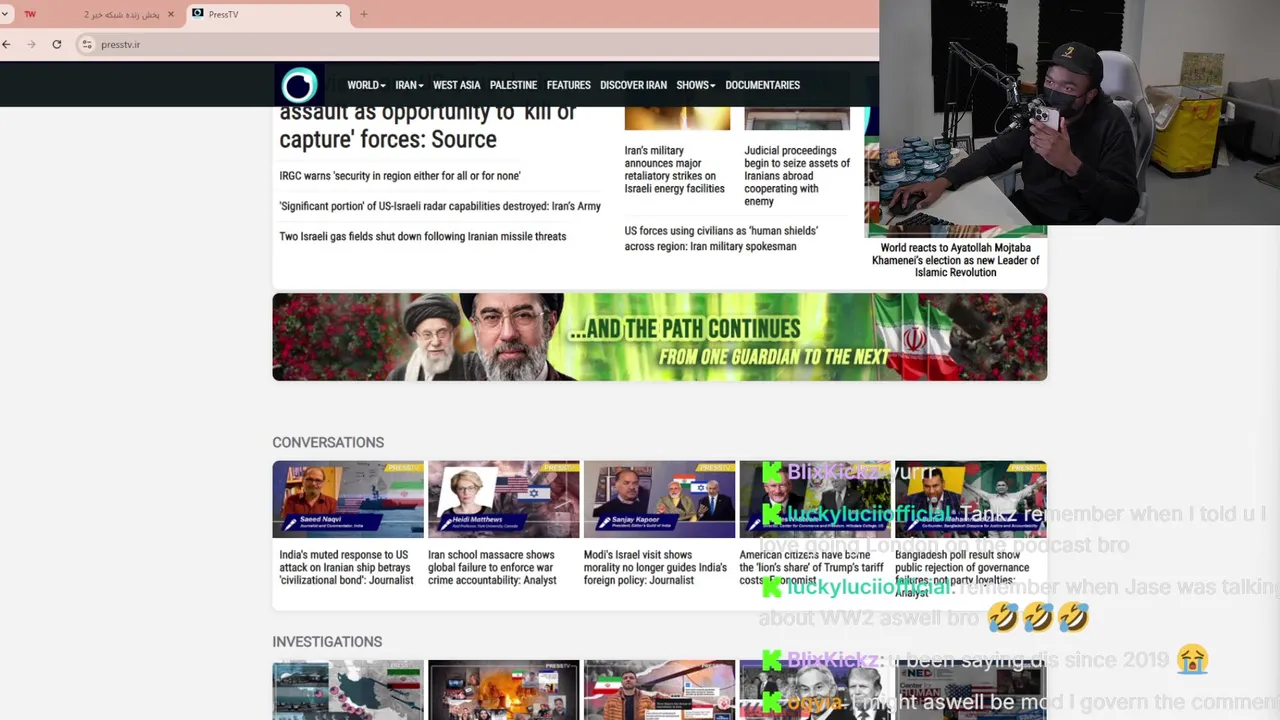Open the IRGC warns security in region article
The height and width of the screenshot is (720, 1280).
click(x=400, y=176)
